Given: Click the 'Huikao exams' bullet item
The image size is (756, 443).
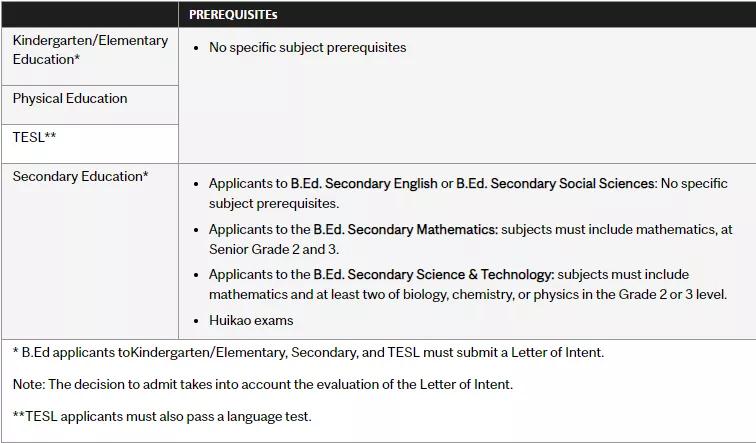Looking at the screenshot, I should 251,321.
